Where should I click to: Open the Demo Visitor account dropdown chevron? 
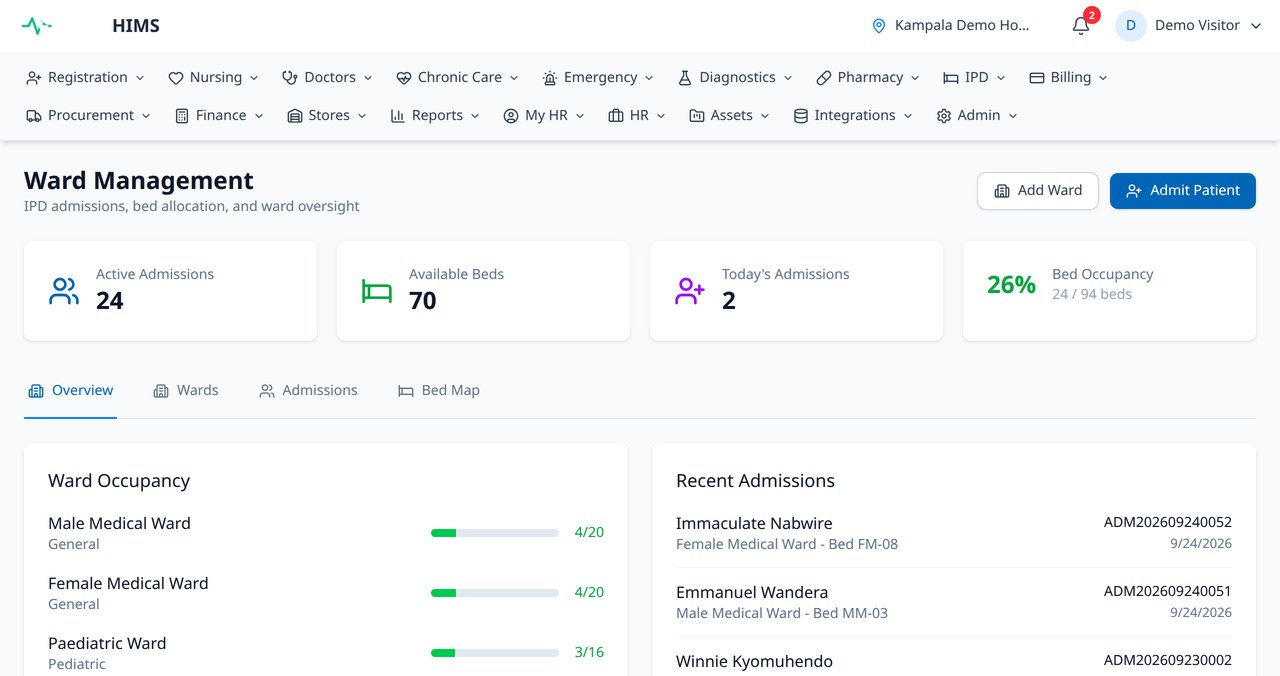click(x=1256, y=26)
